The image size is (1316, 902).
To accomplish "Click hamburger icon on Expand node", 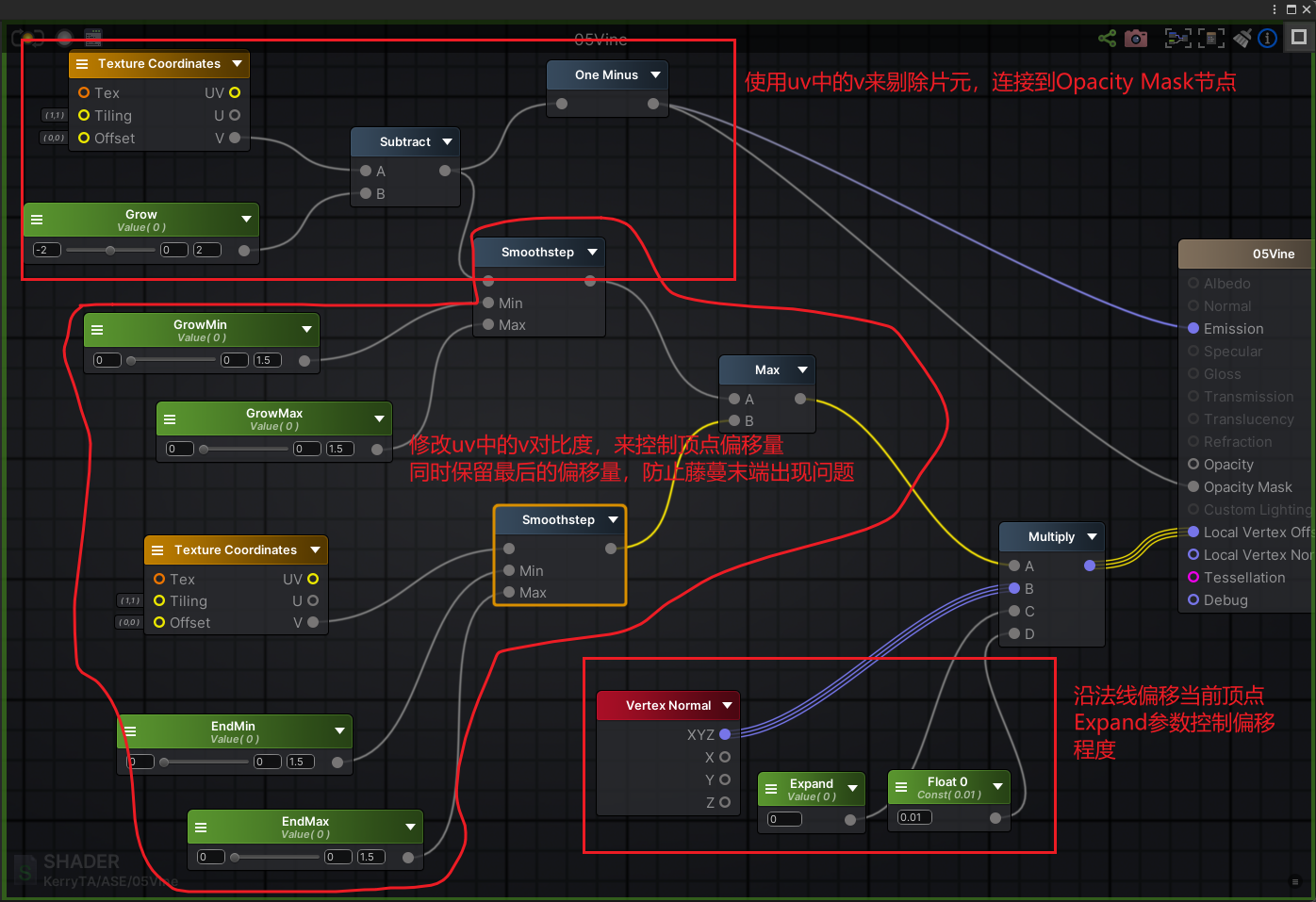I will pos(771,789).
